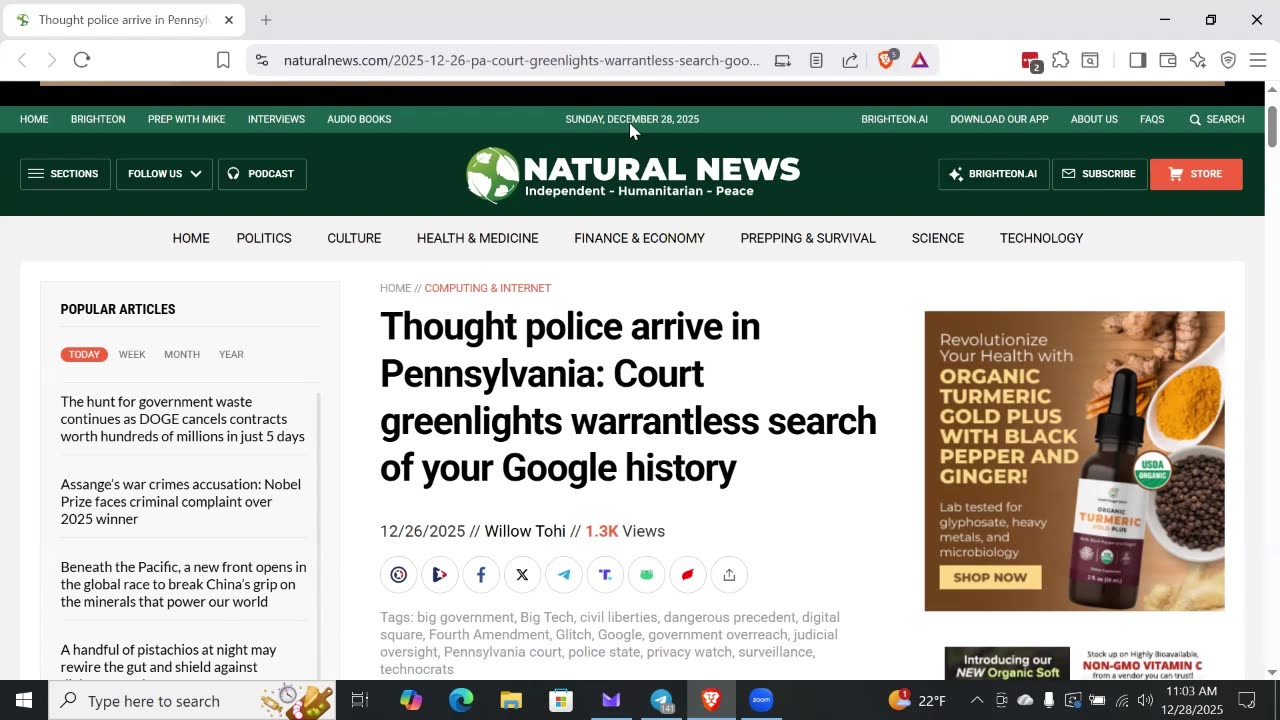The width and height of the screenshot is (1280, 720).
Task: Open the Extensions puzzle icon
Action: point(1060,60)
